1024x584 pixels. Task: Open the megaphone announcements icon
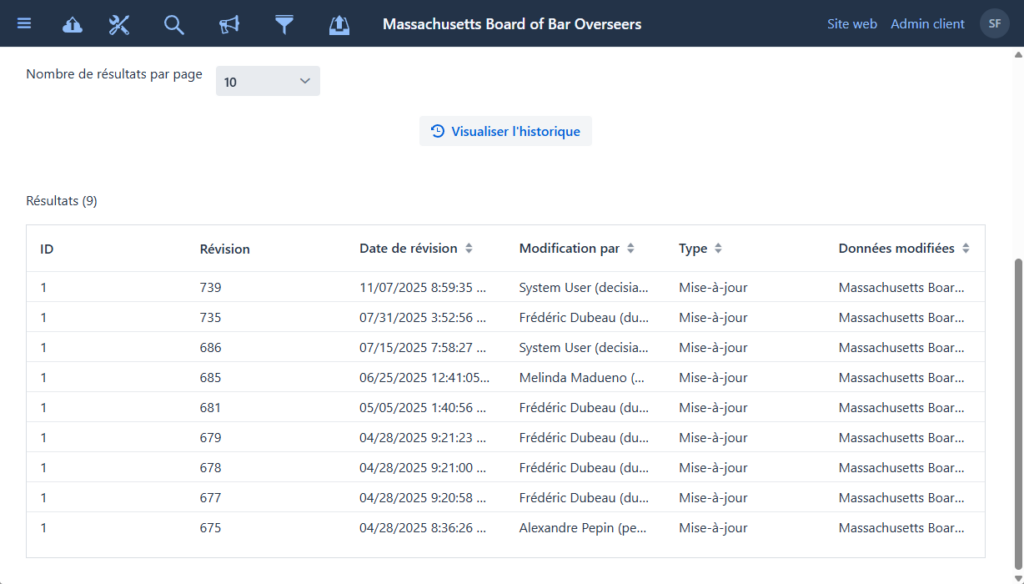click(x=229, y=25)
